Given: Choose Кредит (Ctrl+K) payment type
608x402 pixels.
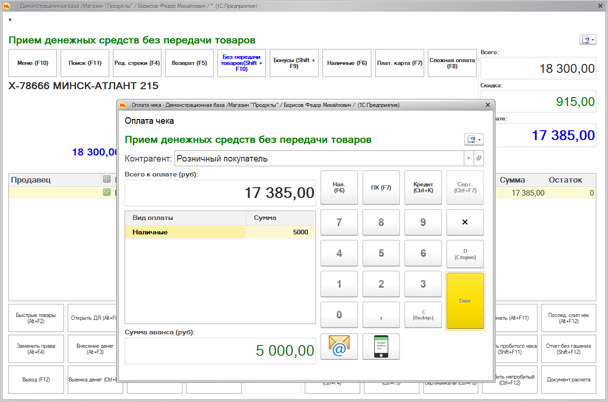Looking at the screenshot, I should coord(423,187).
